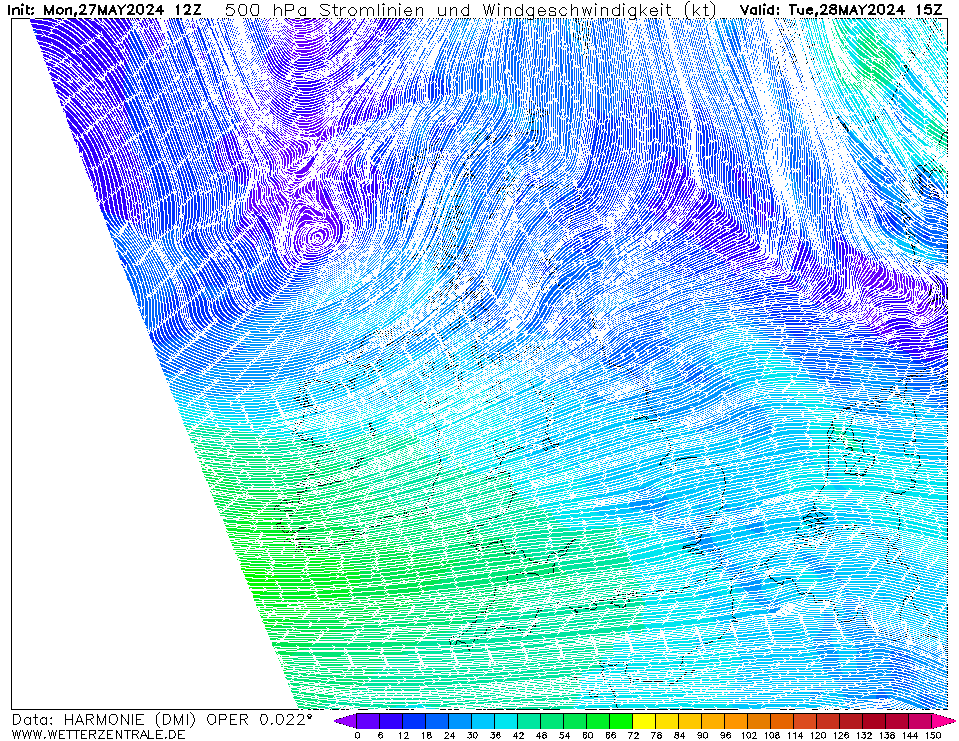The width and height of the screenshot is (959, 741).
Task: Pick the yellow 72–78 kt legend swatch
Action: [645, 721]
